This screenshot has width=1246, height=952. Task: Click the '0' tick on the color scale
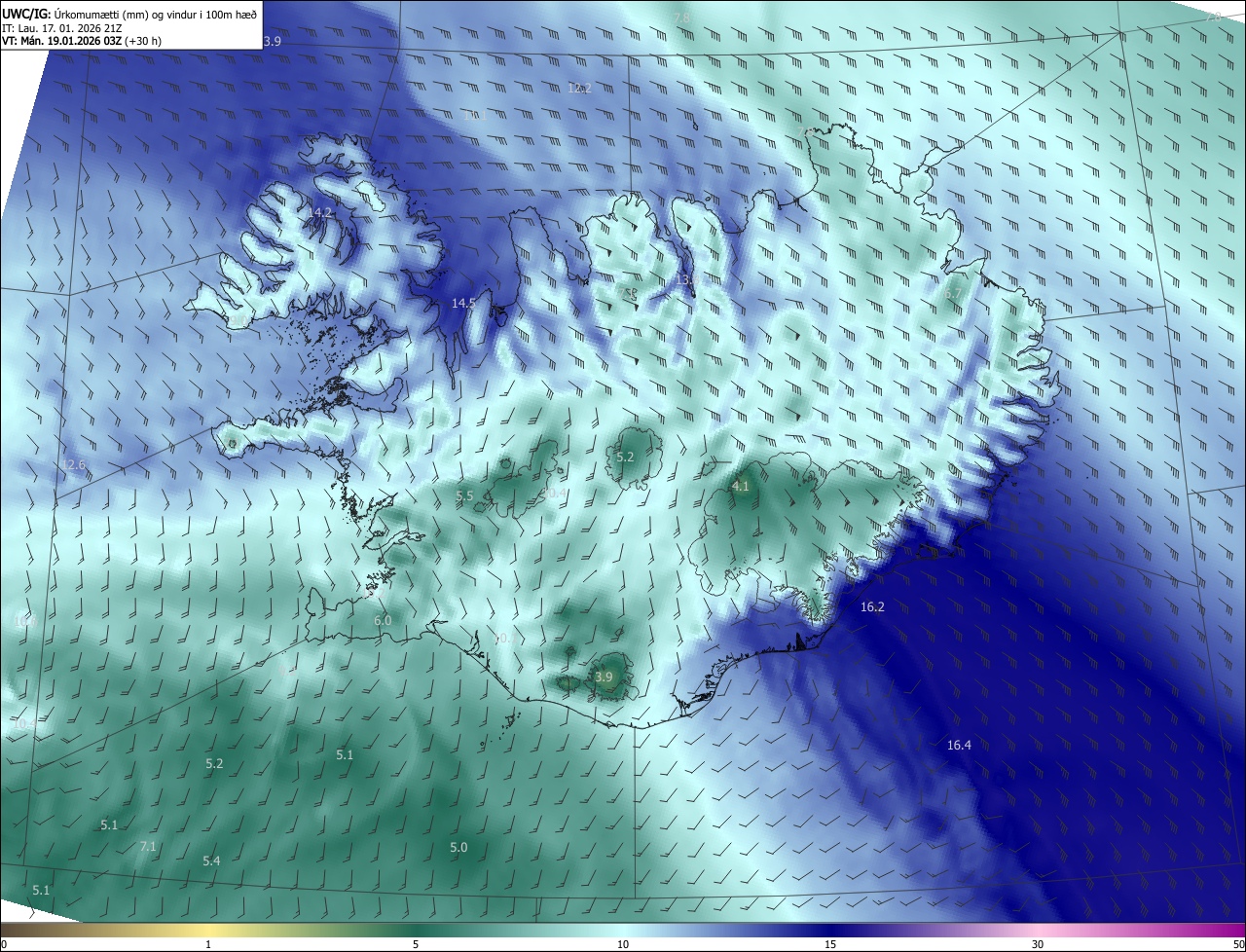point(3,944)
